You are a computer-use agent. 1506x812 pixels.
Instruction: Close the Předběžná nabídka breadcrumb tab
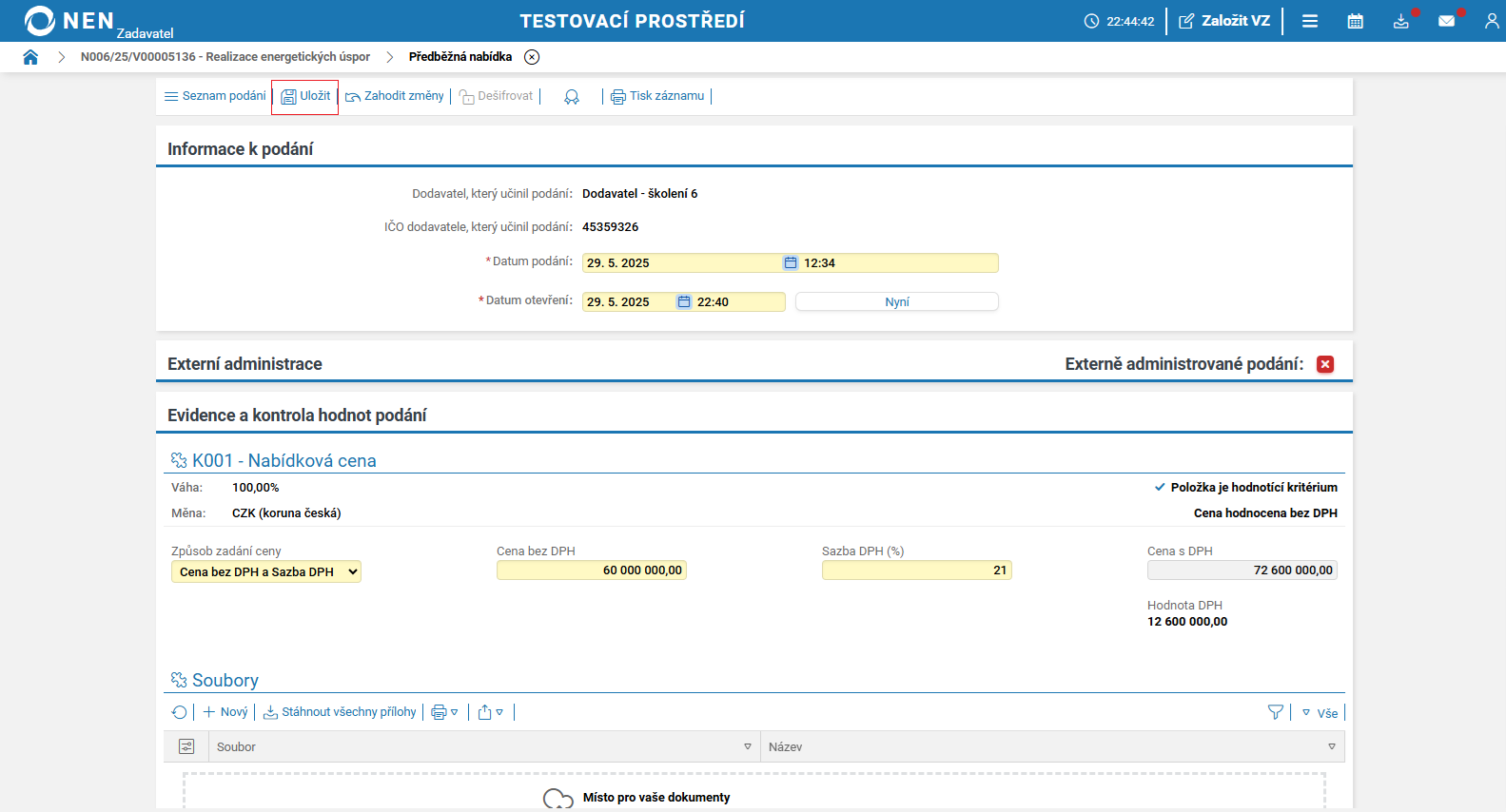point(532,57)
